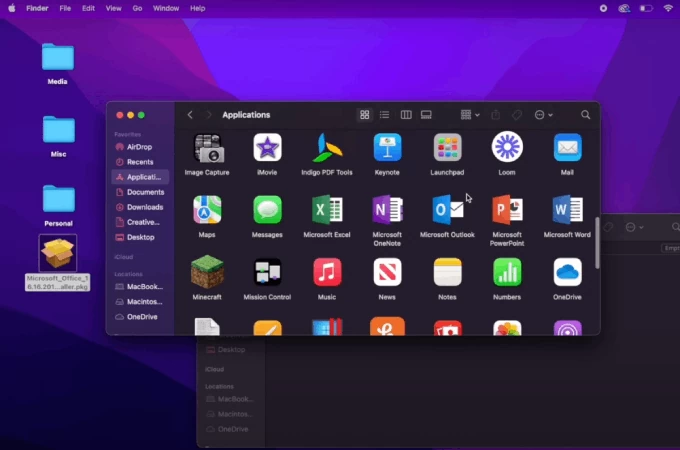Screen dimensions: 680x450
Task: Open the Minecraft app icon
Action: (207, 272)
